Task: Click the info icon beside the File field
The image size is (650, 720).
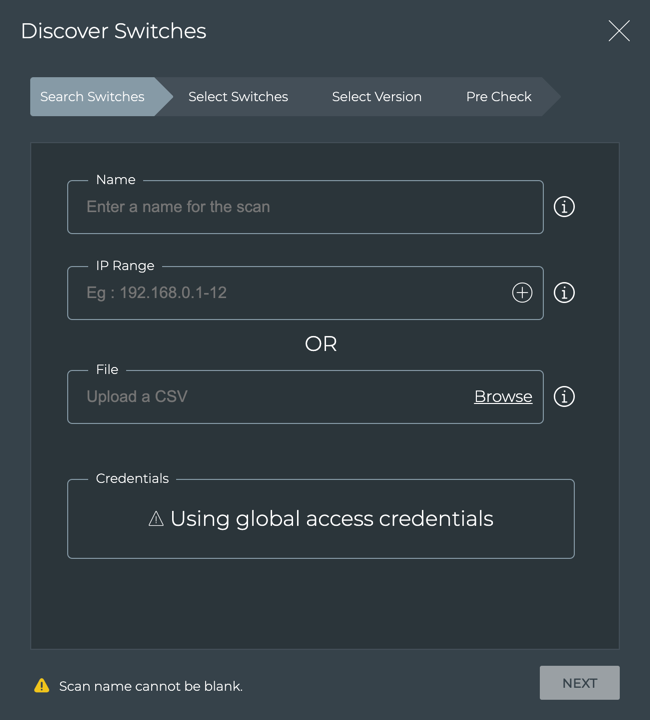Action: (x=564, y=397)
